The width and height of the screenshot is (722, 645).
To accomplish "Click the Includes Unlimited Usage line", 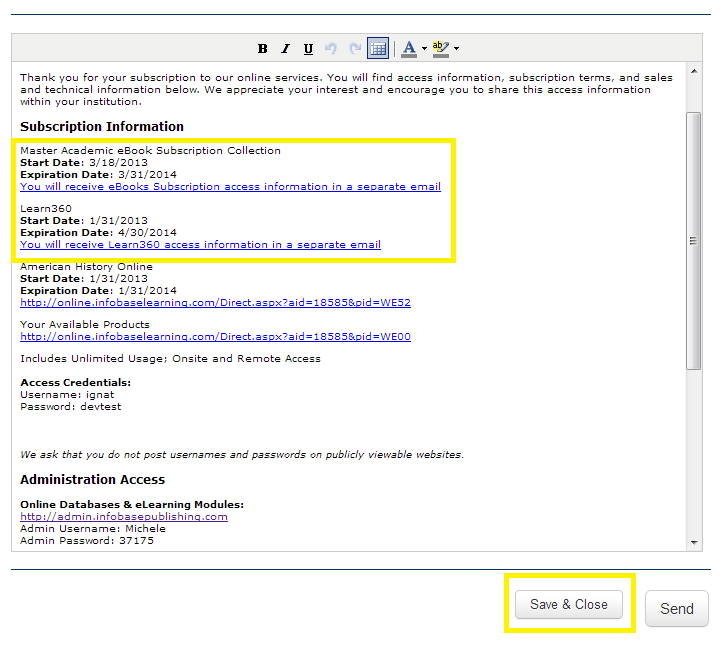I will tap(170, 359).
